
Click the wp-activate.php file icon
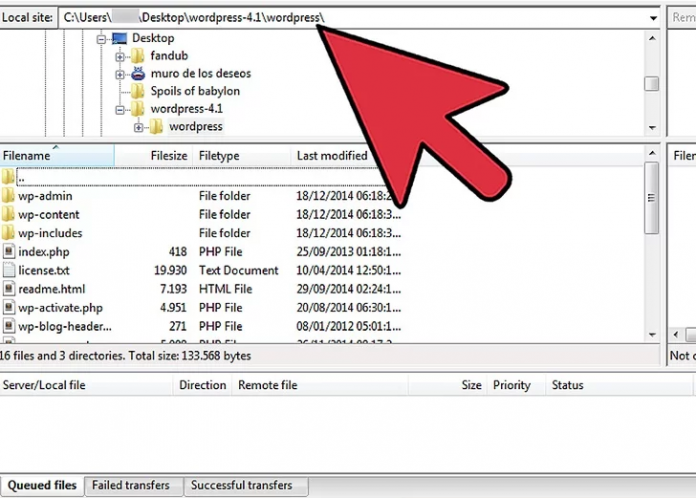(x=9, y=308)
